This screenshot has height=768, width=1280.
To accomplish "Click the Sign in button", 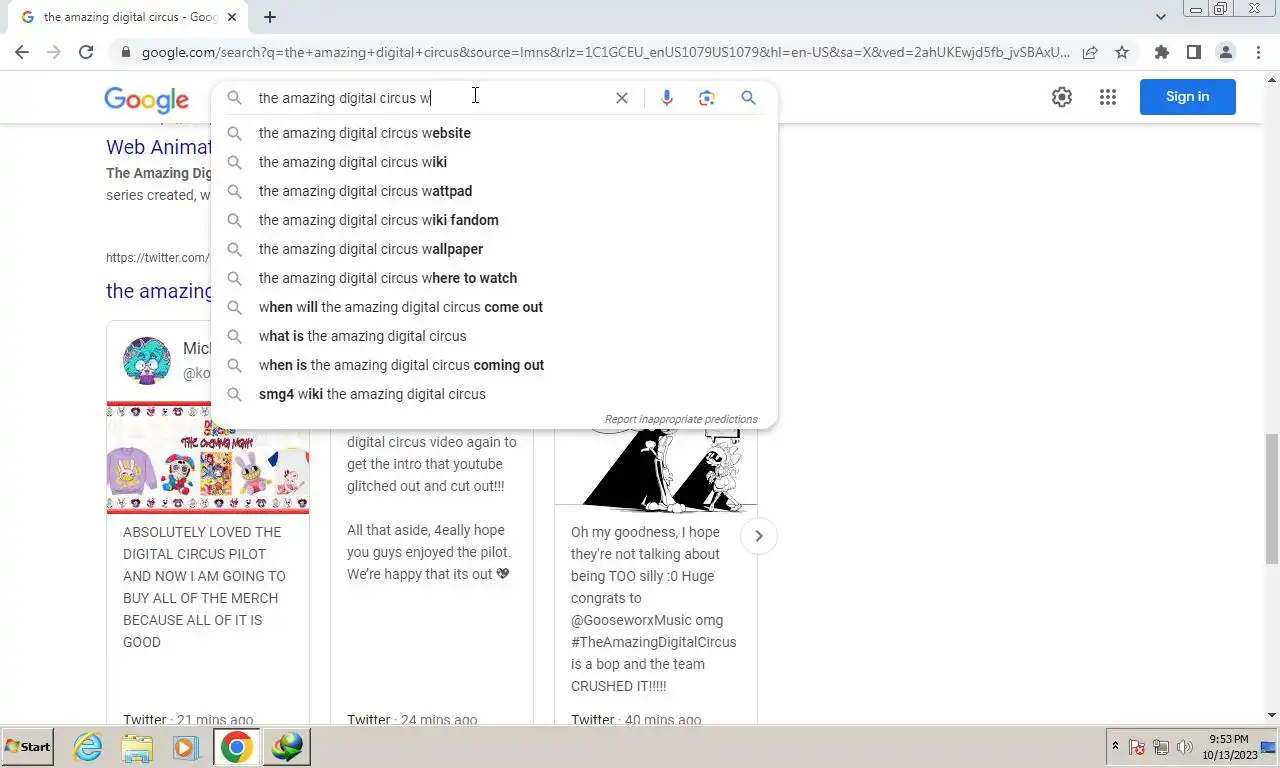I will [x=1187, y=97].
